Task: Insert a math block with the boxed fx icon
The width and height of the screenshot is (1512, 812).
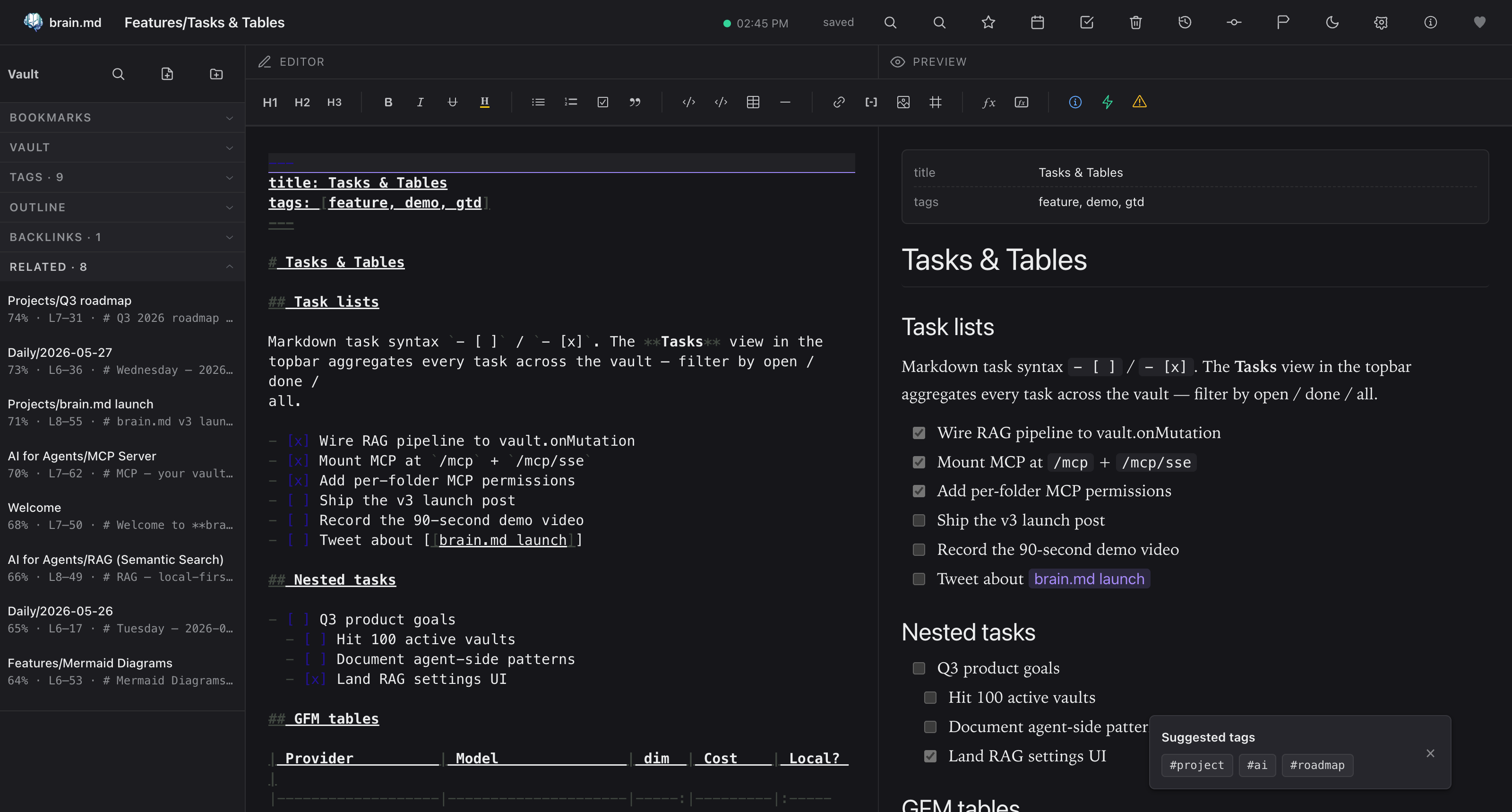Action: (1021, 102)
